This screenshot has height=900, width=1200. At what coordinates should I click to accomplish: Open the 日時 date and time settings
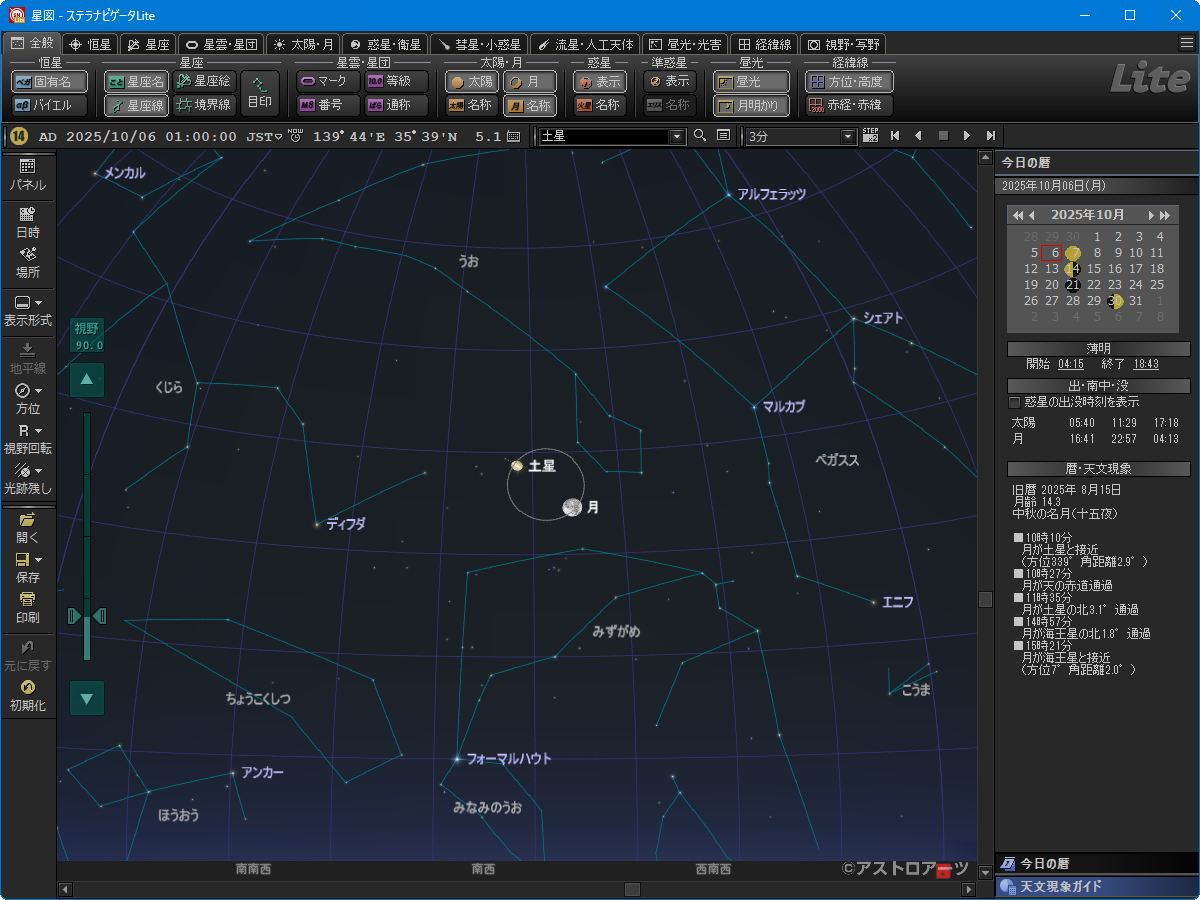pyautogui.click(x=28, y=221)
